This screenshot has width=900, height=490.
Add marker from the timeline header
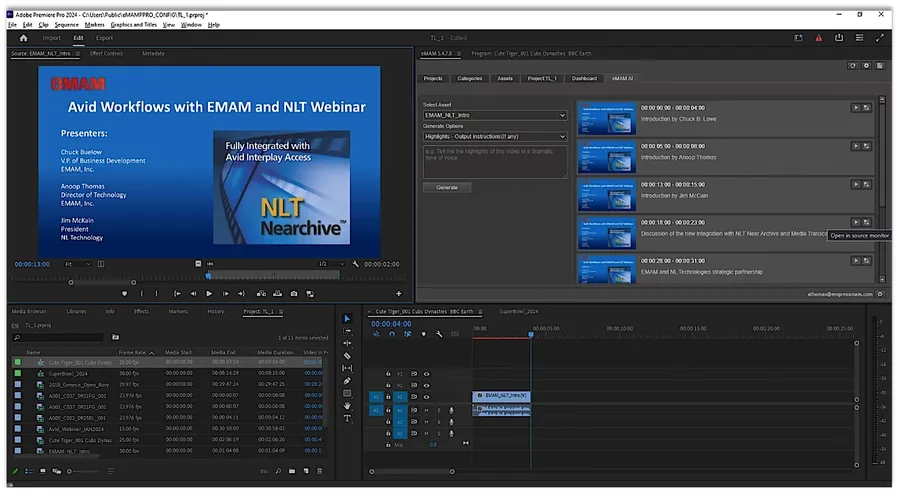424,334
